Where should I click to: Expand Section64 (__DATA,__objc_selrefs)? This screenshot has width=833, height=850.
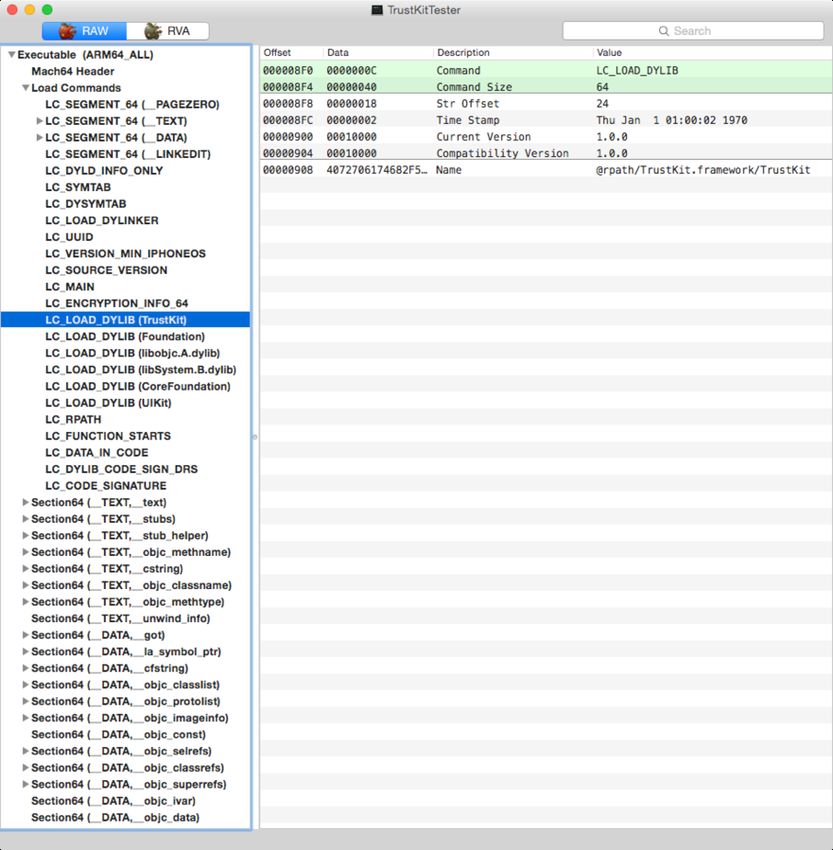25,751
